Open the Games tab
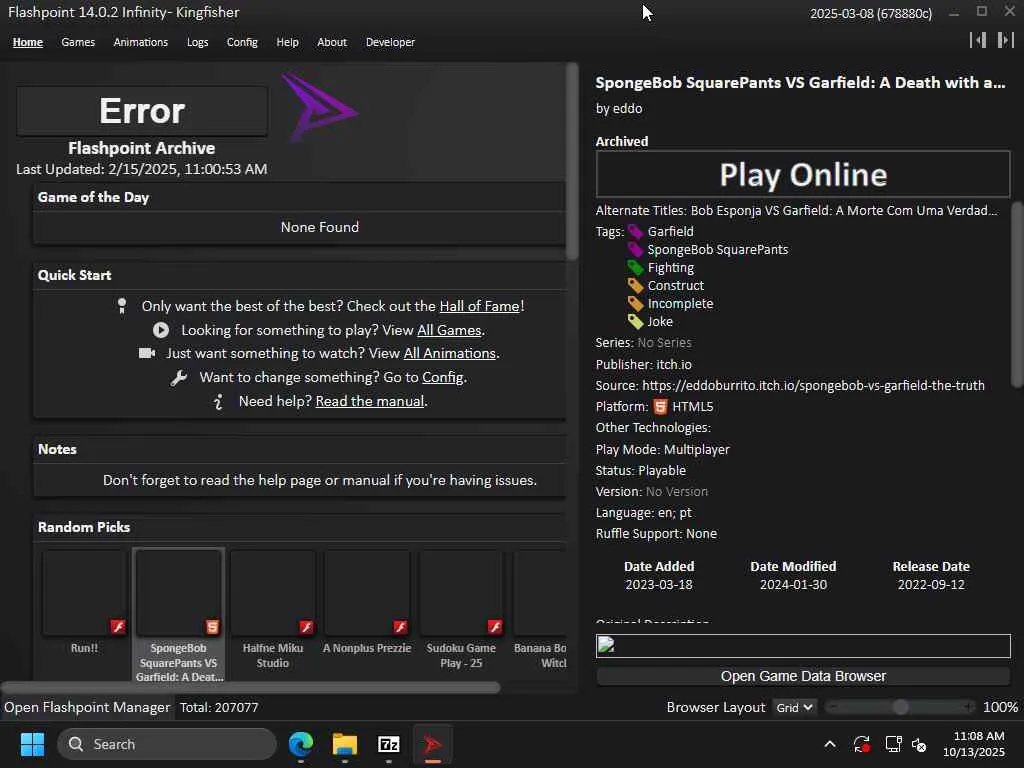Image resolution: width=1024 pixels, height=768 pixels. coord(78,42)
